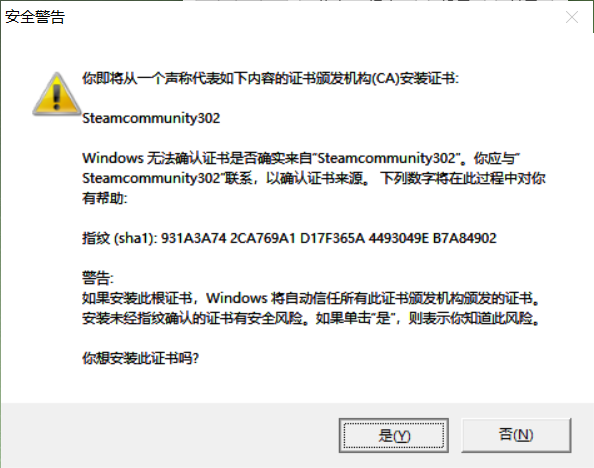The height and width of the screenshot is (468, 594).
Task: Click the 有帮助: text line
Action: 105,198
